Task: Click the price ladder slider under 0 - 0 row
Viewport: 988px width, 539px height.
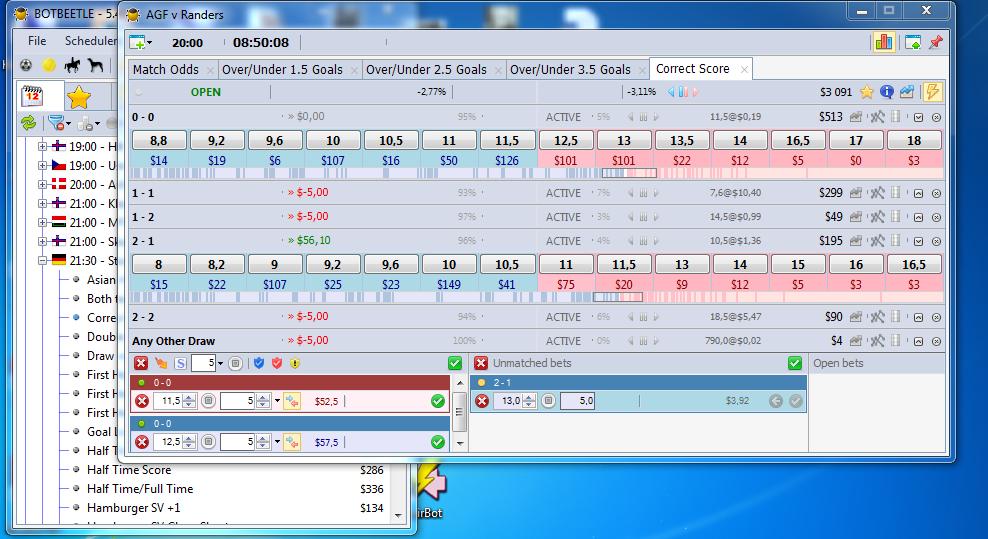Action: (629, 173)
